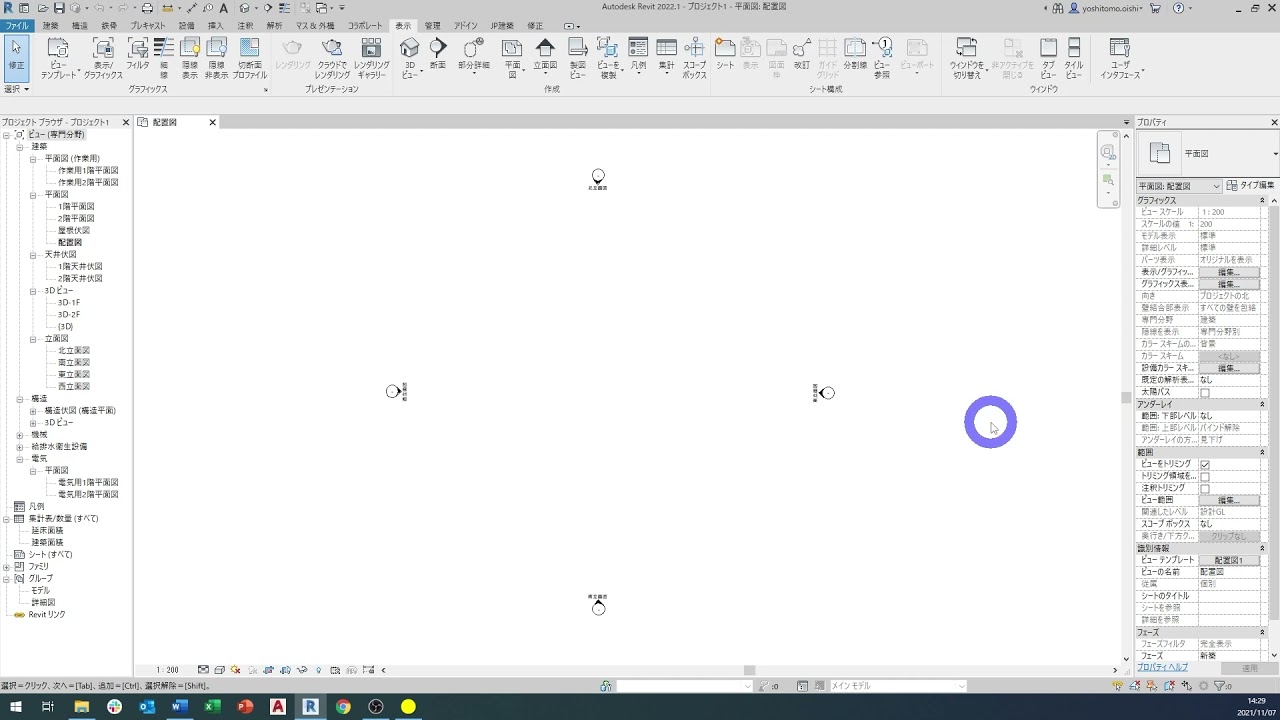Image resolution: width=1280 pixels, height=720 pixels.
Task: Click Switch Windows (ウィンドウを切り替え)
Action: click(967, 58)
